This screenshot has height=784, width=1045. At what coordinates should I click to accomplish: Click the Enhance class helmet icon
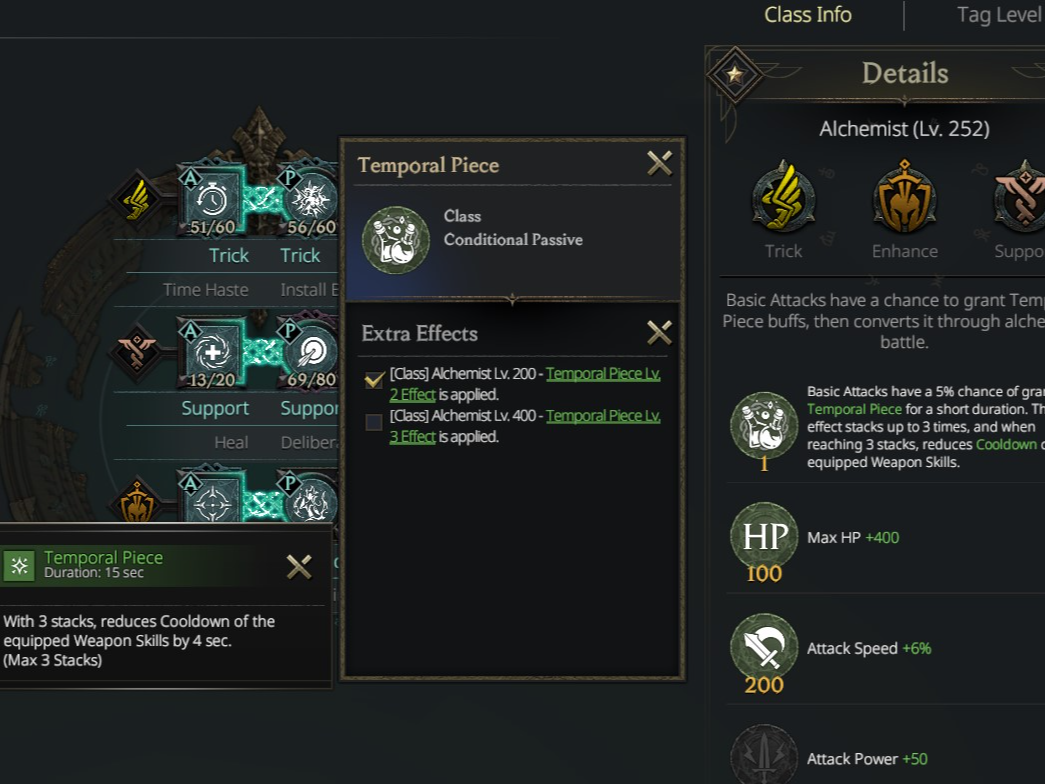[x=904, y=199]
